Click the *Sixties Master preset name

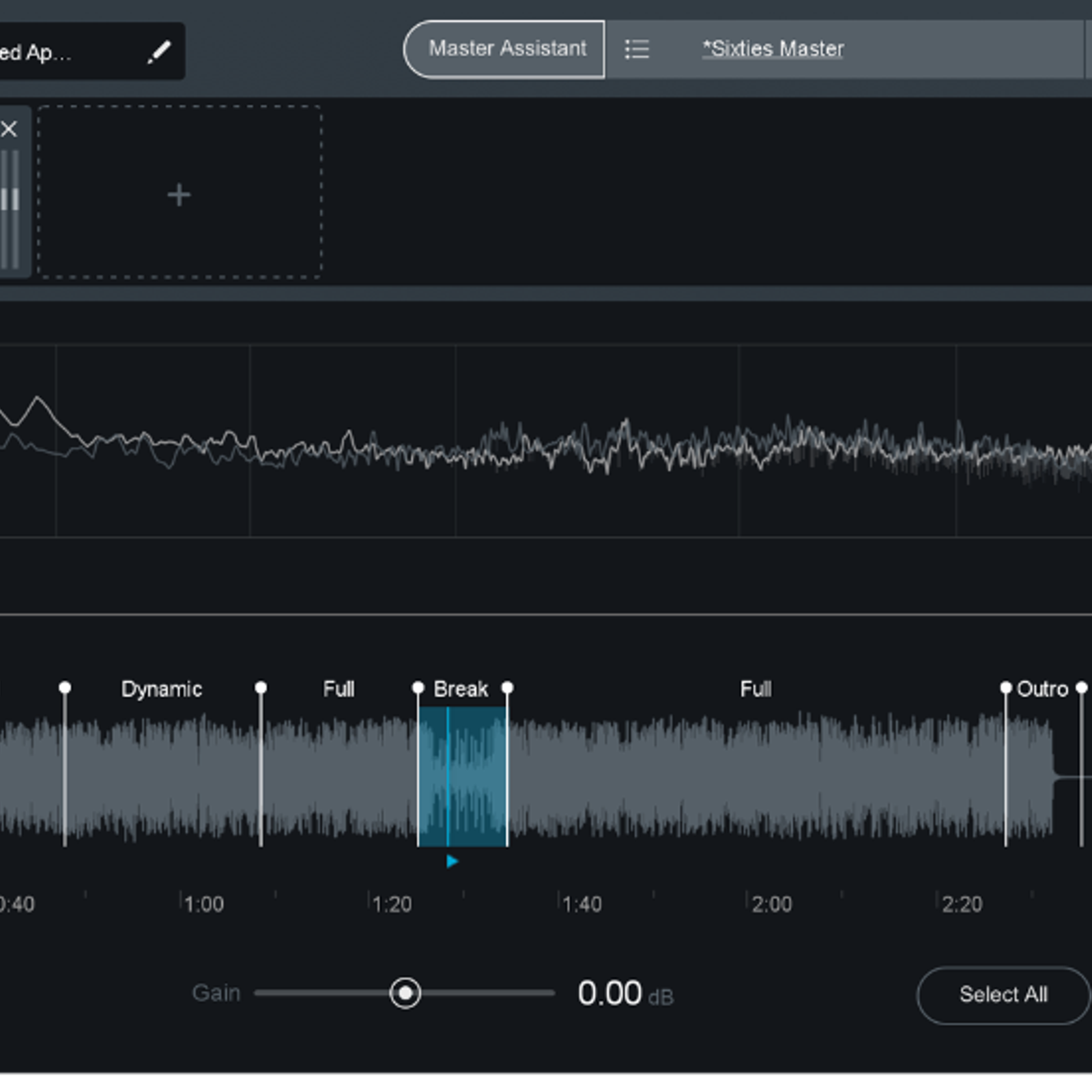(x=773, y=49)
